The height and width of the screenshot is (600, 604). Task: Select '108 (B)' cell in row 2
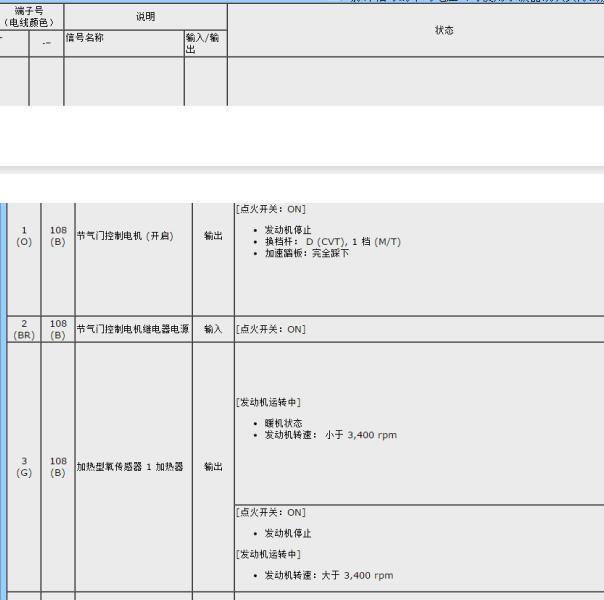pyautogui.click(x=58, y=330)
